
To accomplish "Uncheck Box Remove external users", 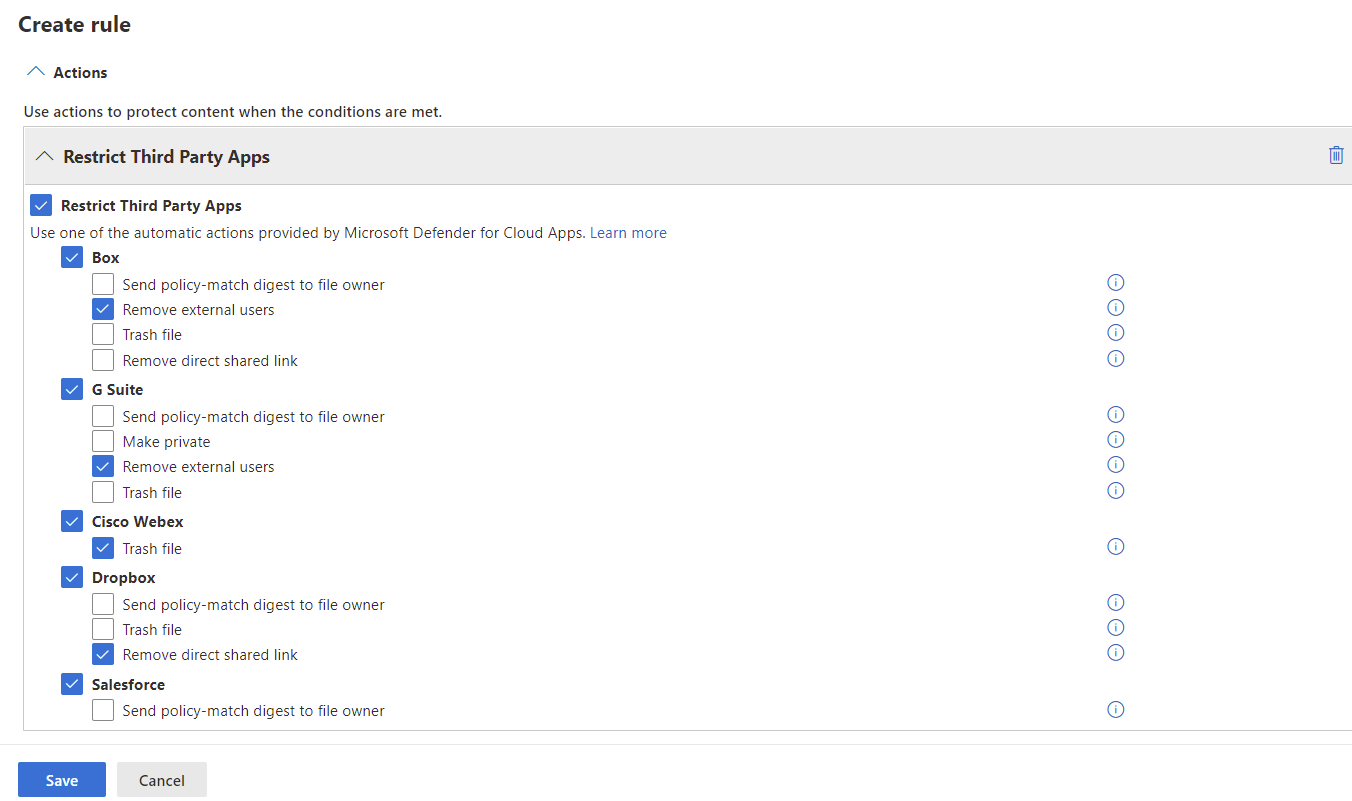I will pyautogui.click(x=103, y=309).
